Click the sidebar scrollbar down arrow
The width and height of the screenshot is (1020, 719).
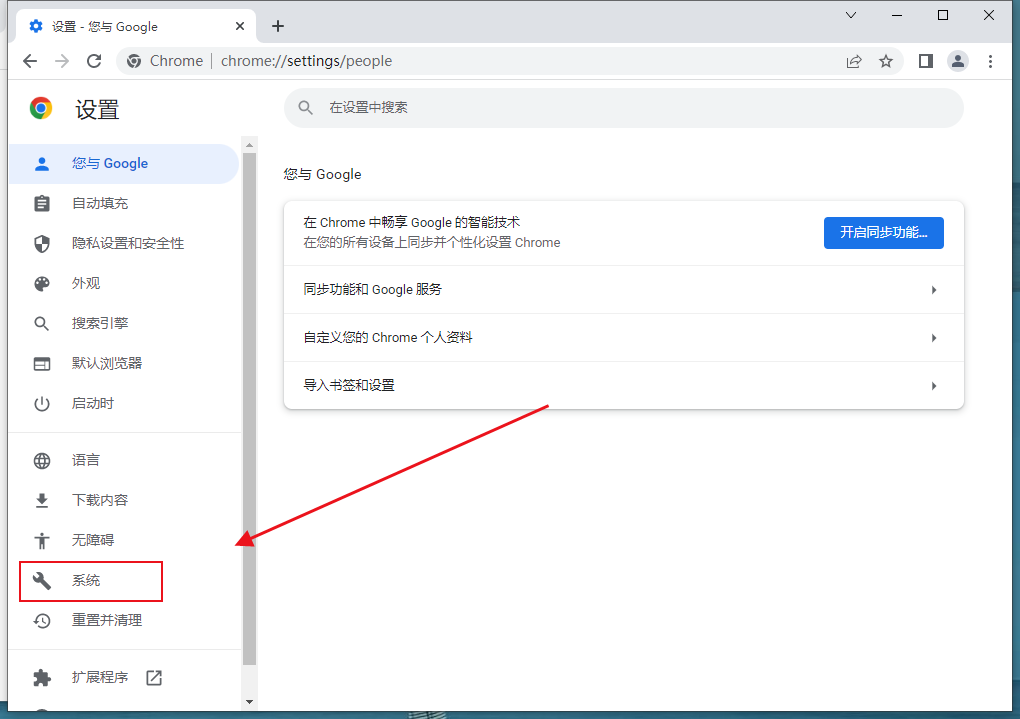(x=249, y=702)
